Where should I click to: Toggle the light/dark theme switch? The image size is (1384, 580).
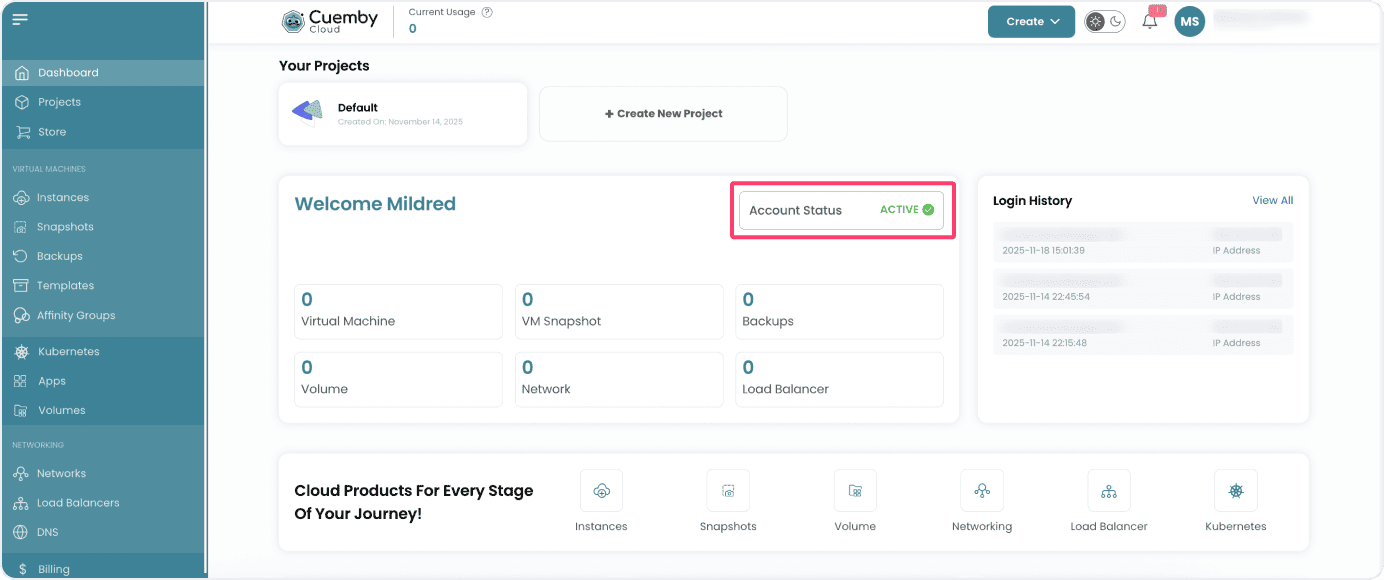point(1105,22)
